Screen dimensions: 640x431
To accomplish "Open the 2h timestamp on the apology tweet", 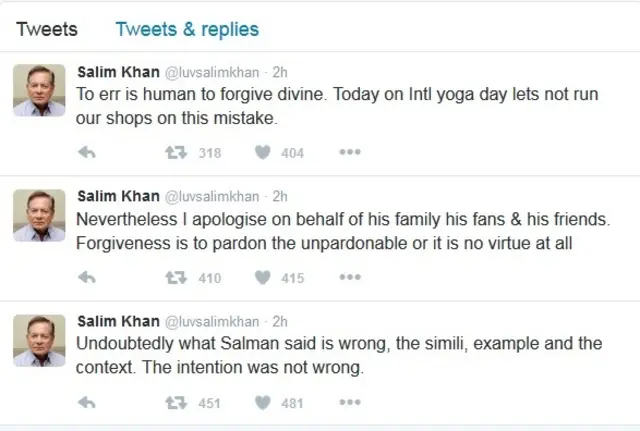I will [280, 197].
